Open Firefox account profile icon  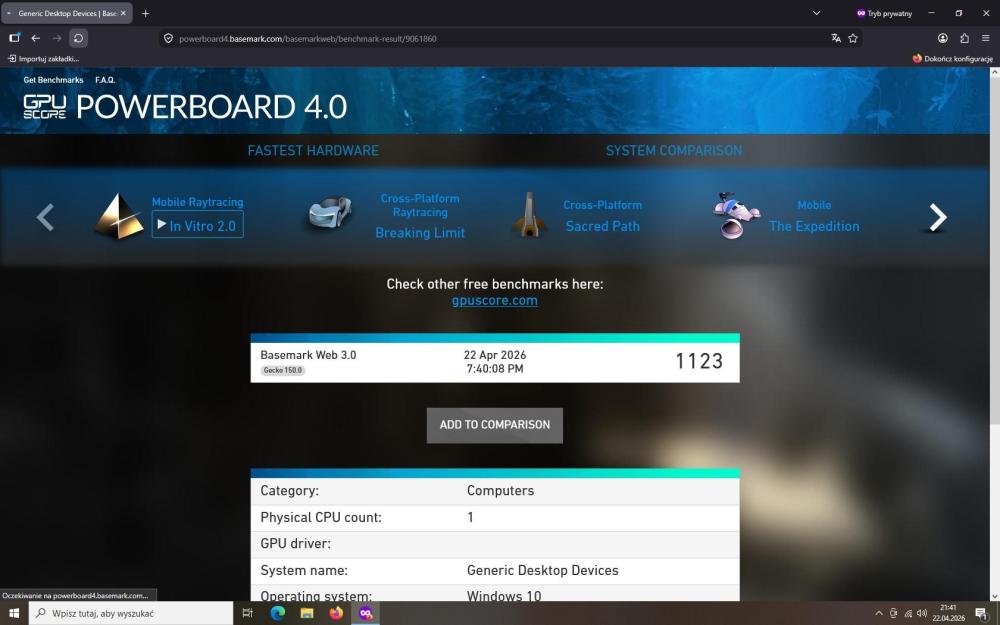pyautogui.click(x=943, y=38)
